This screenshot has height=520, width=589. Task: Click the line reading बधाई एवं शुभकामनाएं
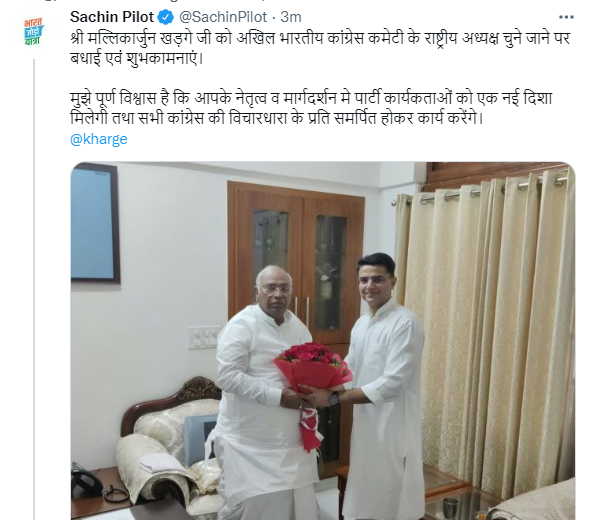(136, 59)
